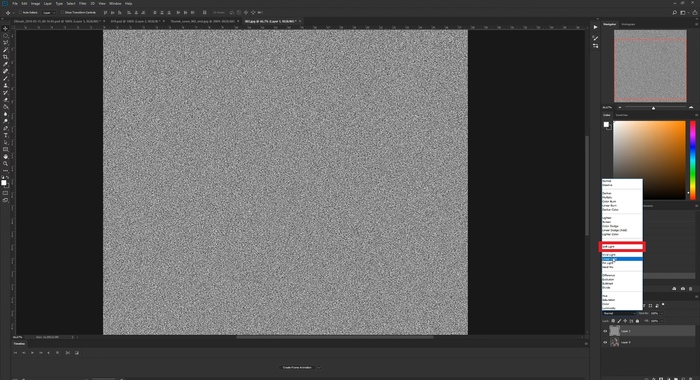The height and width of the screenshot is (380, 700).
Task: Select the Zoom tool
Action: (5, 164)
